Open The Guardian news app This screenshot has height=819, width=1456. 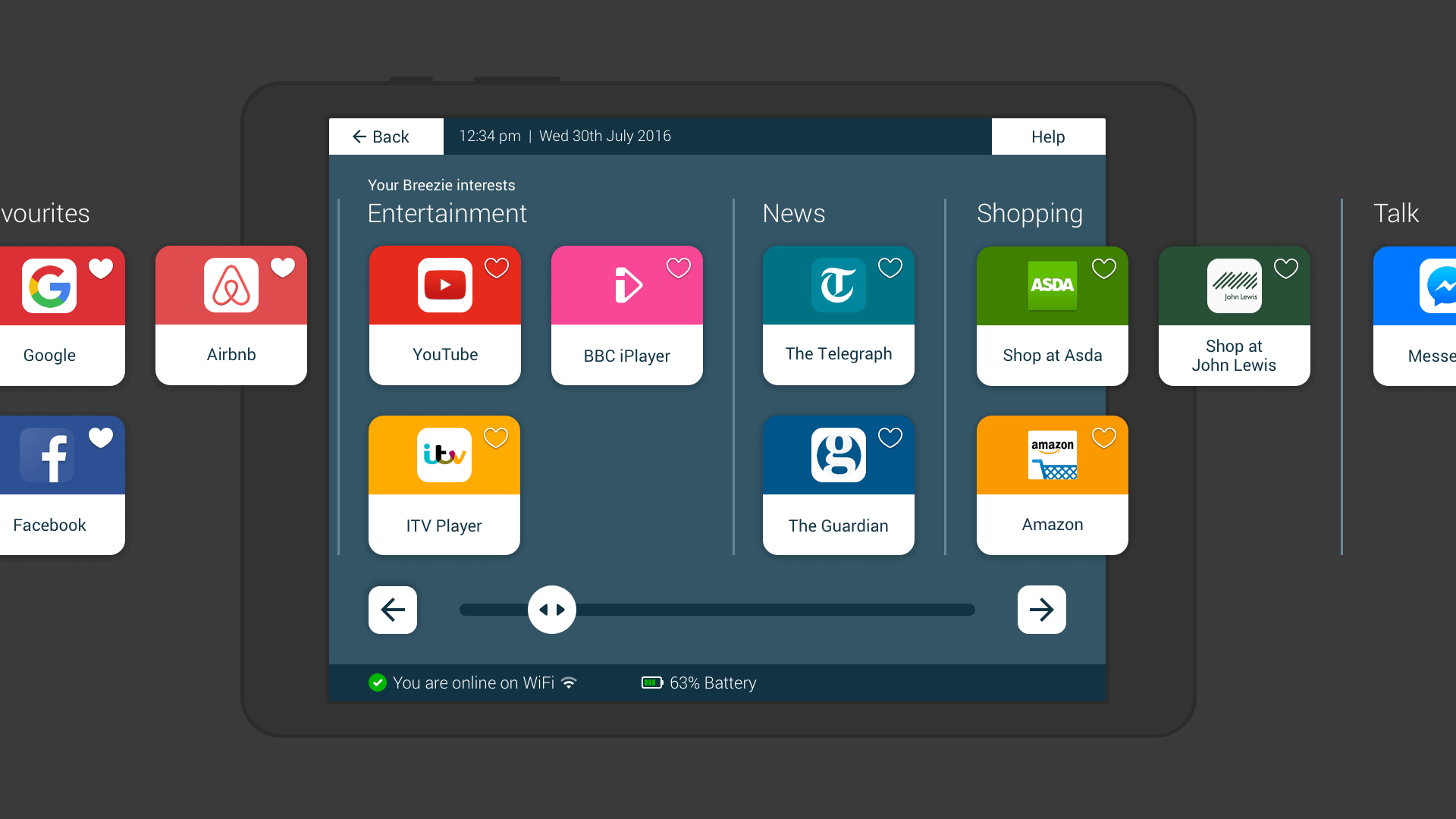tap(838, 484)
